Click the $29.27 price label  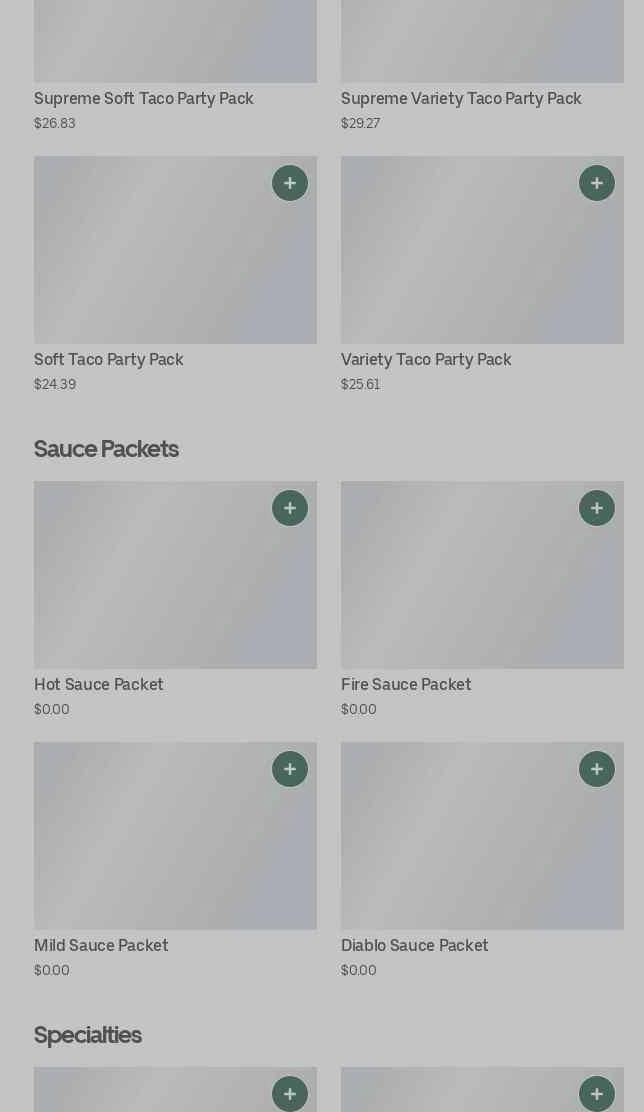[360, 124]
